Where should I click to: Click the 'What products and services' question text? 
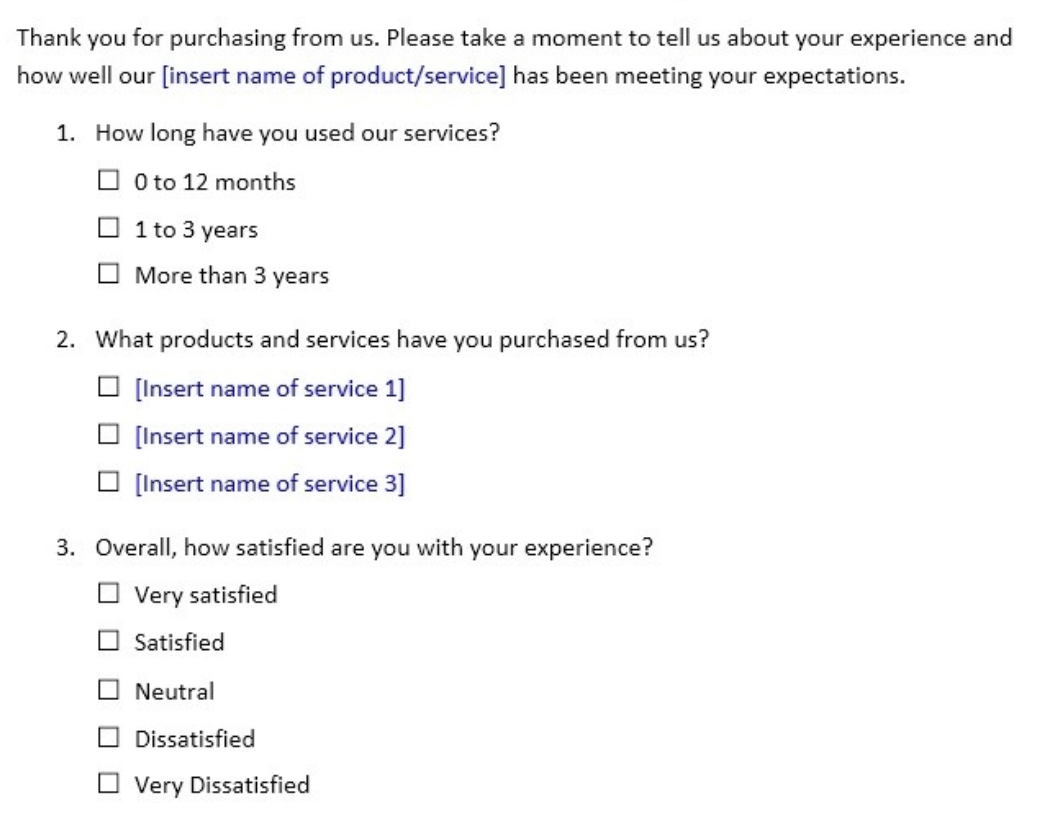[402, 339]
